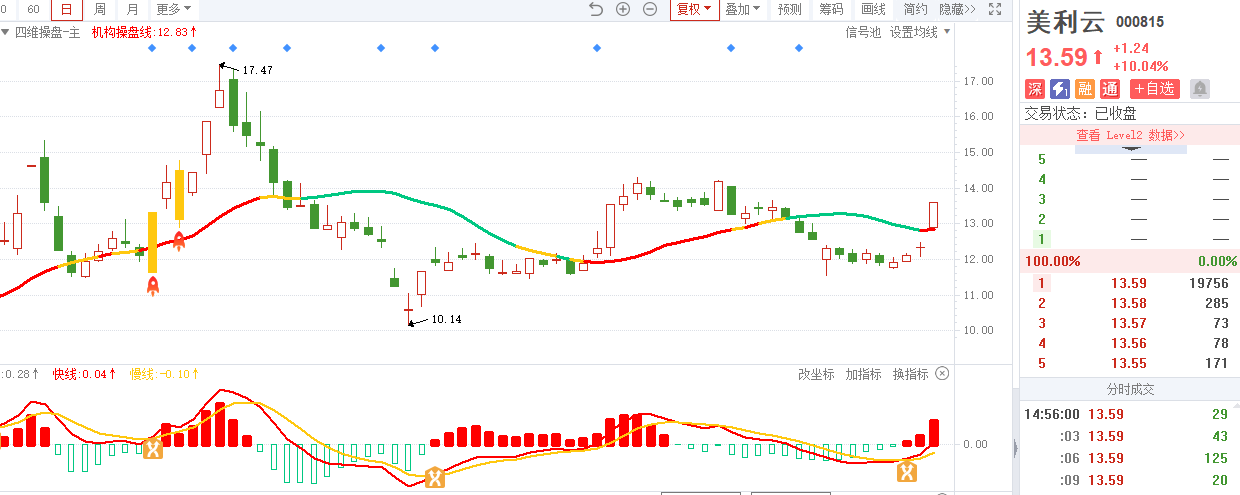This screenshot has height=495, width=1240.
Task: Expand the order book handle below Level2 banner
Action: [1133, 149]
